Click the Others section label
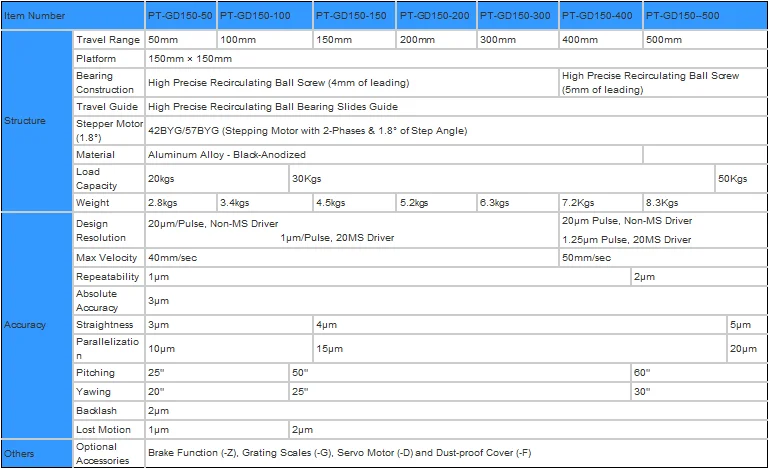The height and width of the screenshot is (470, 770). (19, 453)
